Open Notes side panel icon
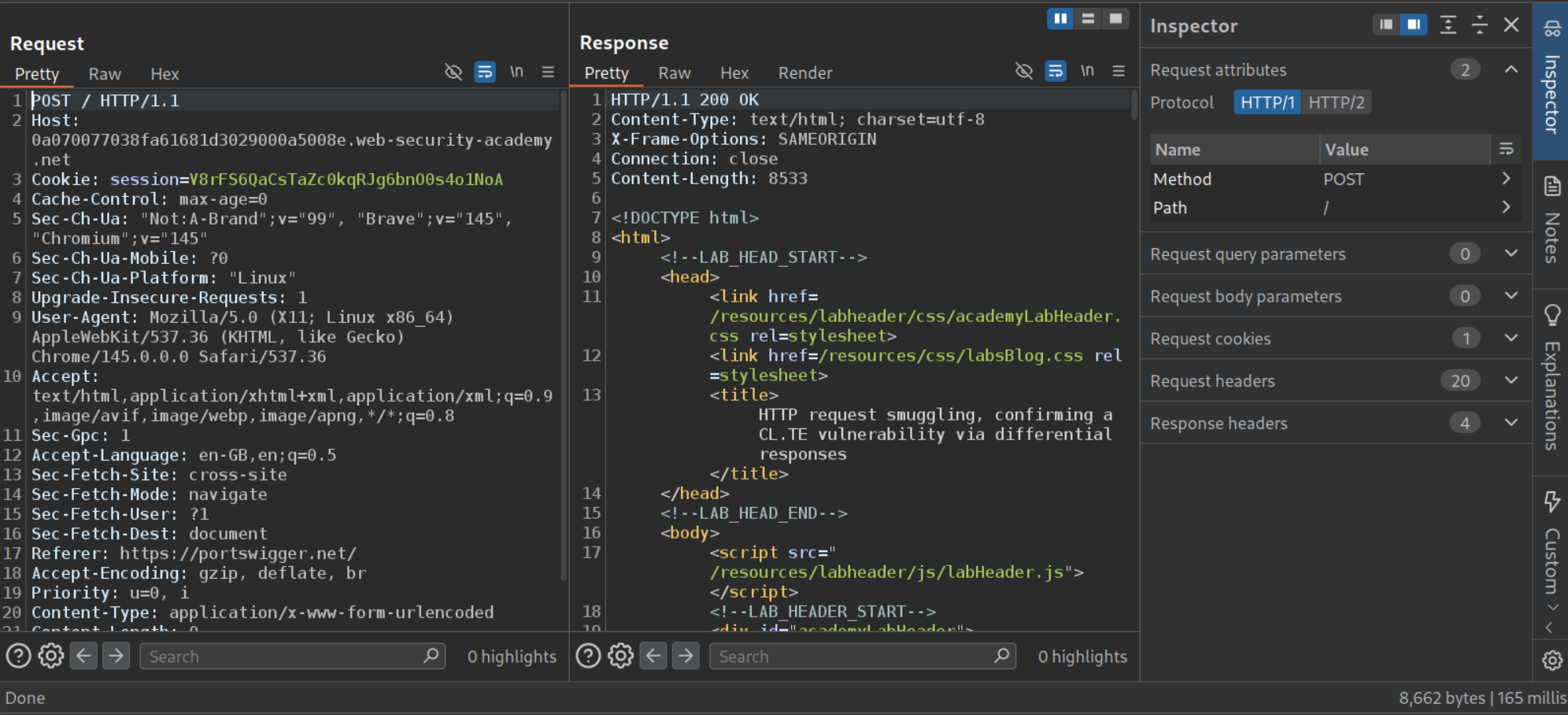The height and width of the screenshot is (715, 1568). tap(1551, 187)
